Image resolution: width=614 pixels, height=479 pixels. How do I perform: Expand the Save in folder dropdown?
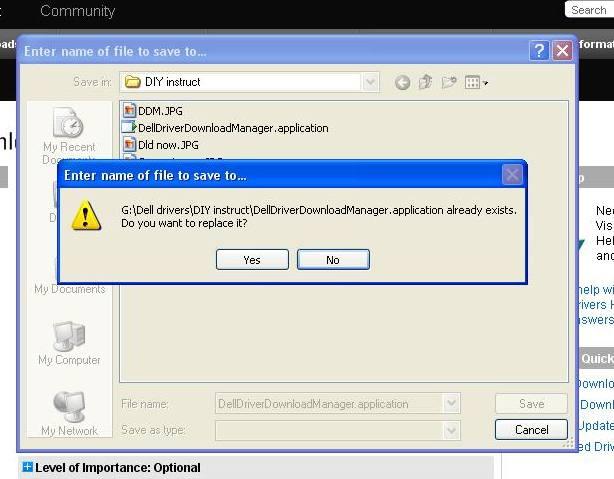tap(371, 82)
